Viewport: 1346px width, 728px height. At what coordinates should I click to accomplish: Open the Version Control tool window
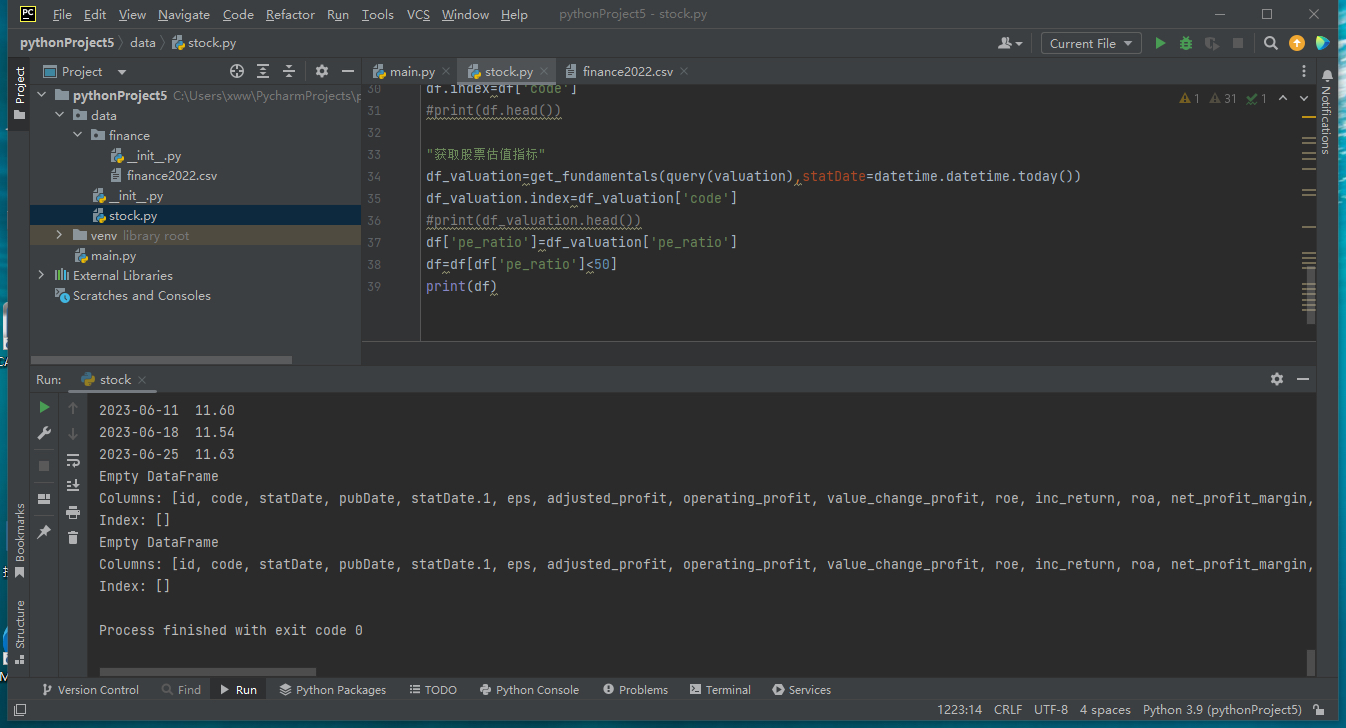(90, 690)
